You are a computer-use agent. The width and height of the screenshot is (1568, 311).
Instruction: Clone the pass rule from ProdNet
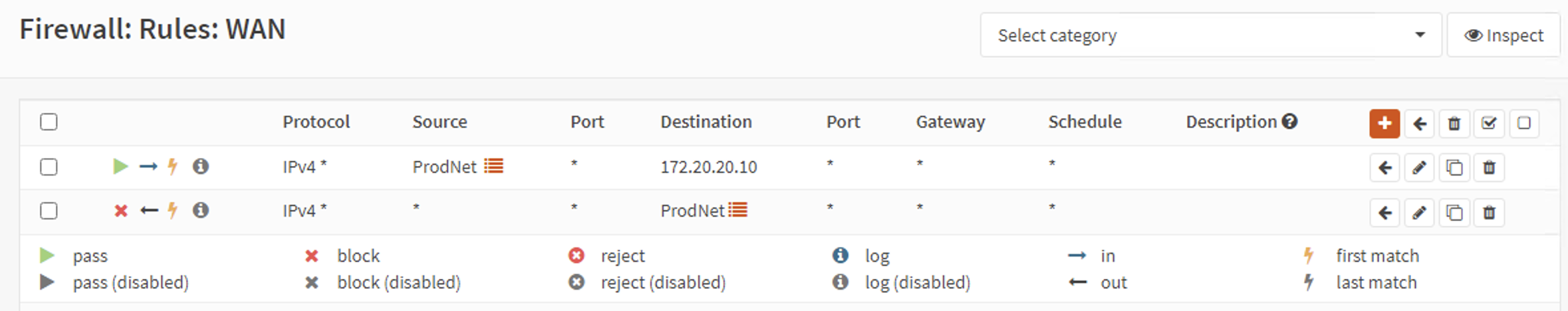1454,167
